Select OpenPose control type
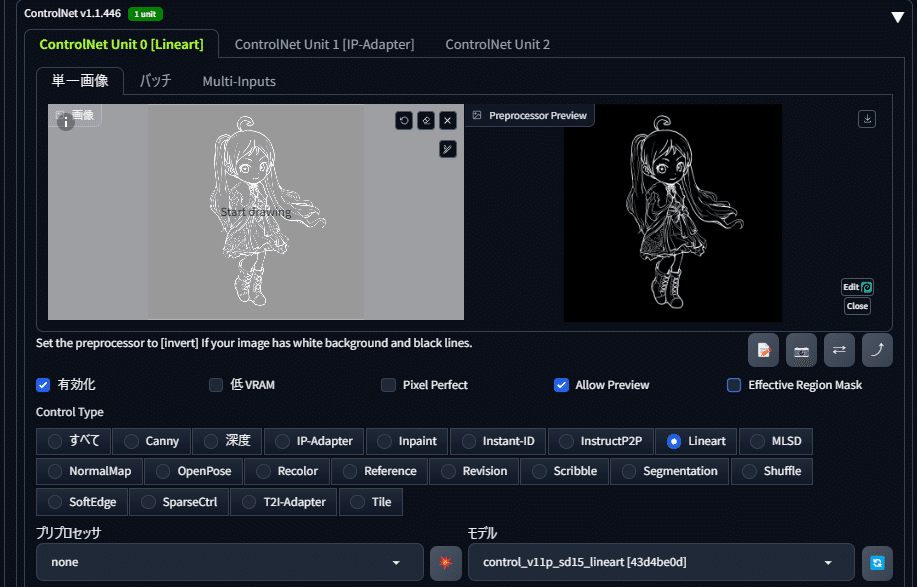 click(x=194, y=471)
